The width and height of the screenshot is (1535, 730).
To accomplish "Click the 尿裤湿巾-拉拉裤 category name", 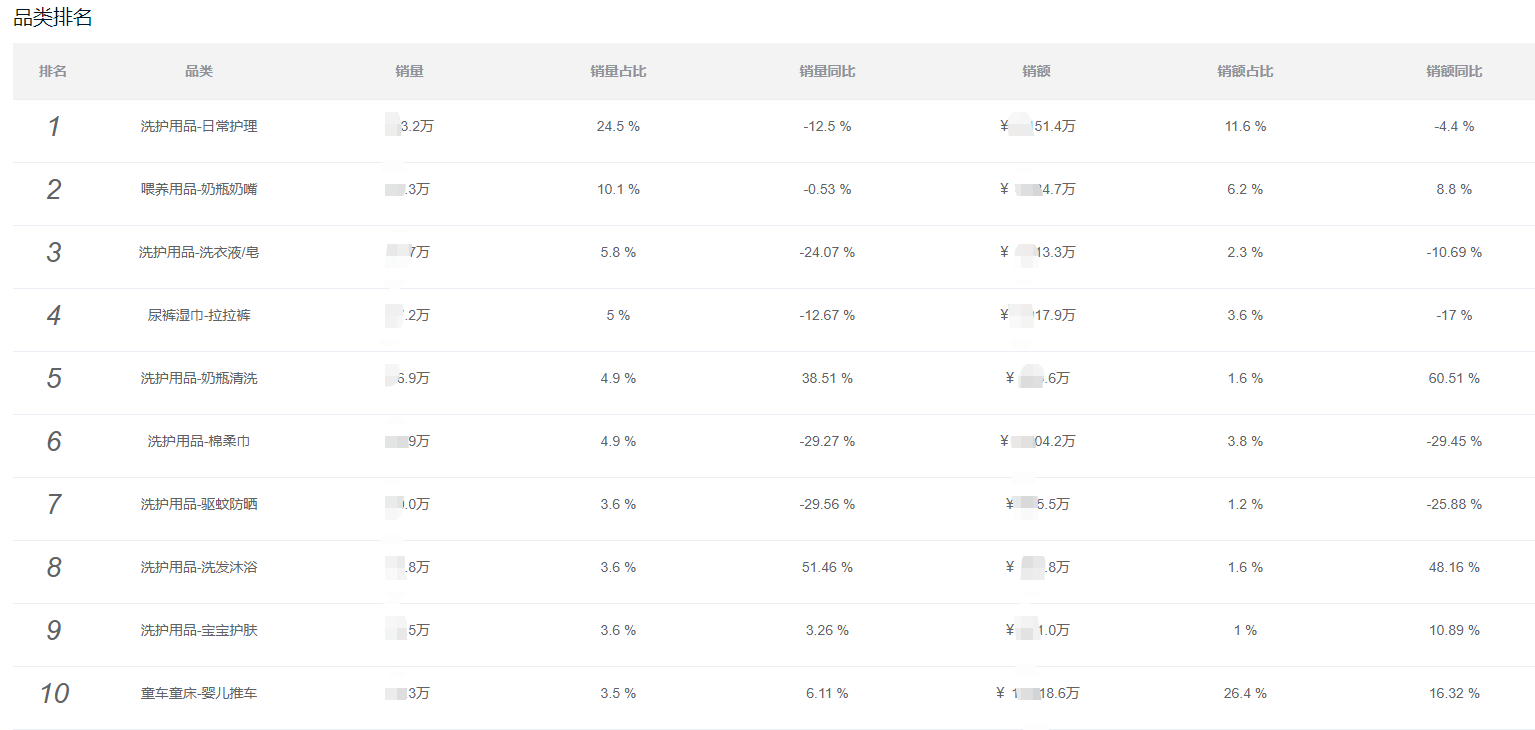I will (199, 315).
